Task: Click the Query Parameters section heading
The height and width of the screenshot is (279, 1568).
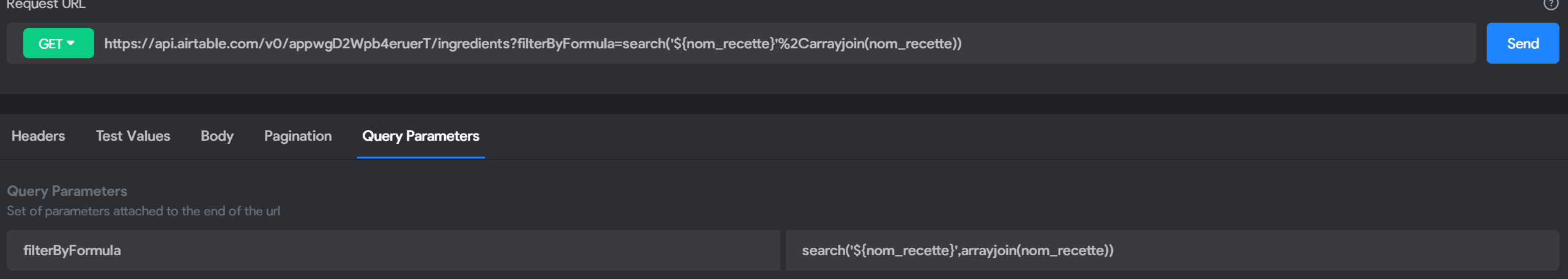Action: (67, 191)
